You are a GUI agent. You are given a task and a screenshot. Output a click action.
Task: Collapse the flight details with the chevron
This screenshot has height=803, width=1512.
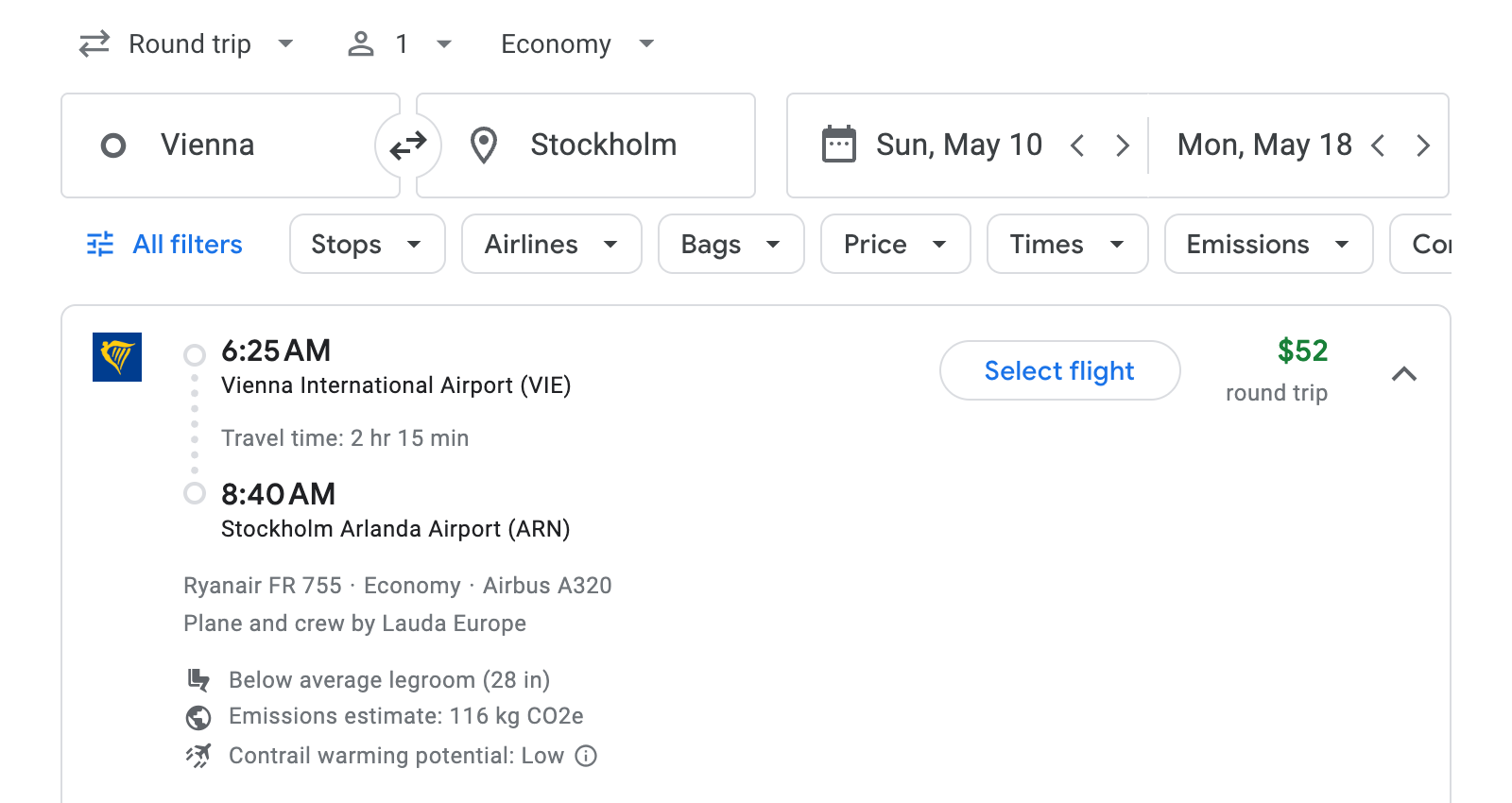pyautogui.click(x=1405, y=374)
